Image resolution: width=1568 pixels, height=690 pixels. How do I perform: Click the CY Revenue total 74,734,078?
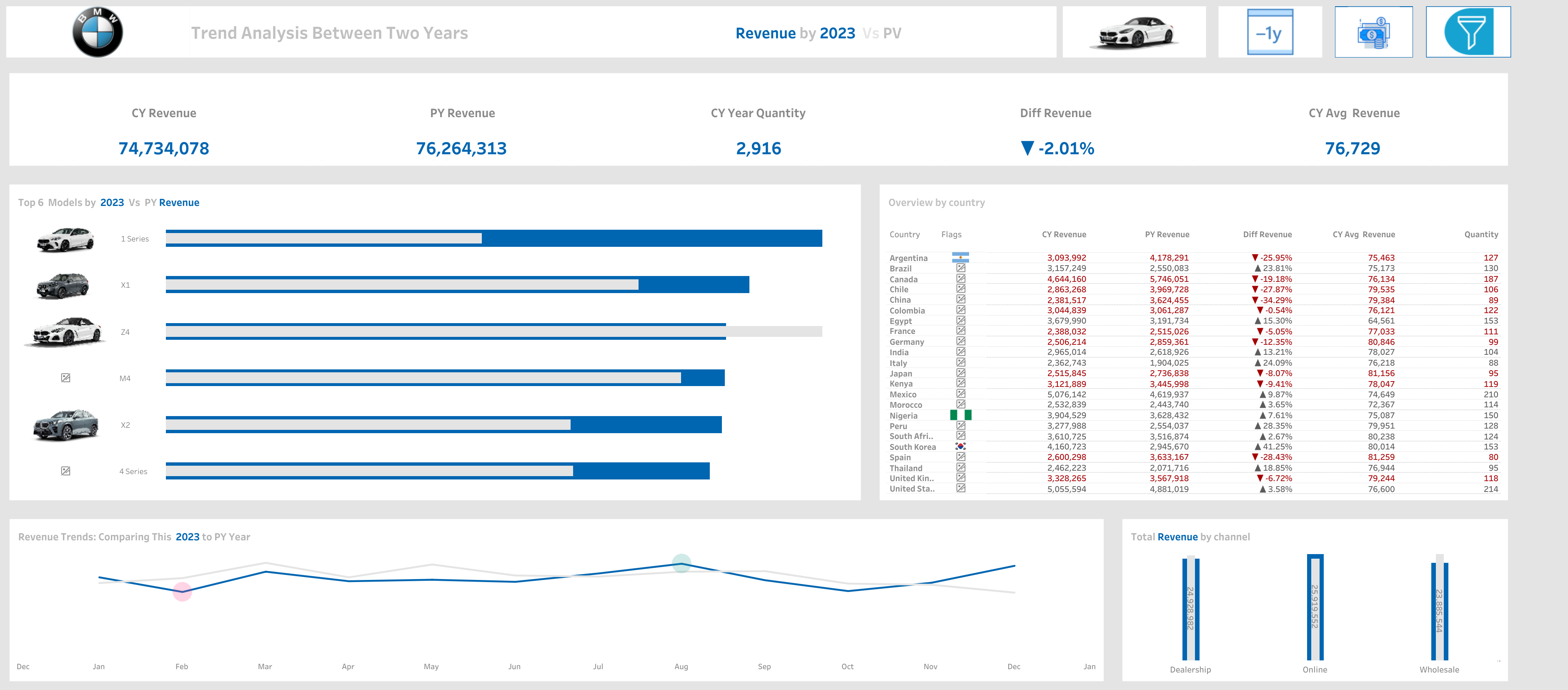(x=164, y=148)
